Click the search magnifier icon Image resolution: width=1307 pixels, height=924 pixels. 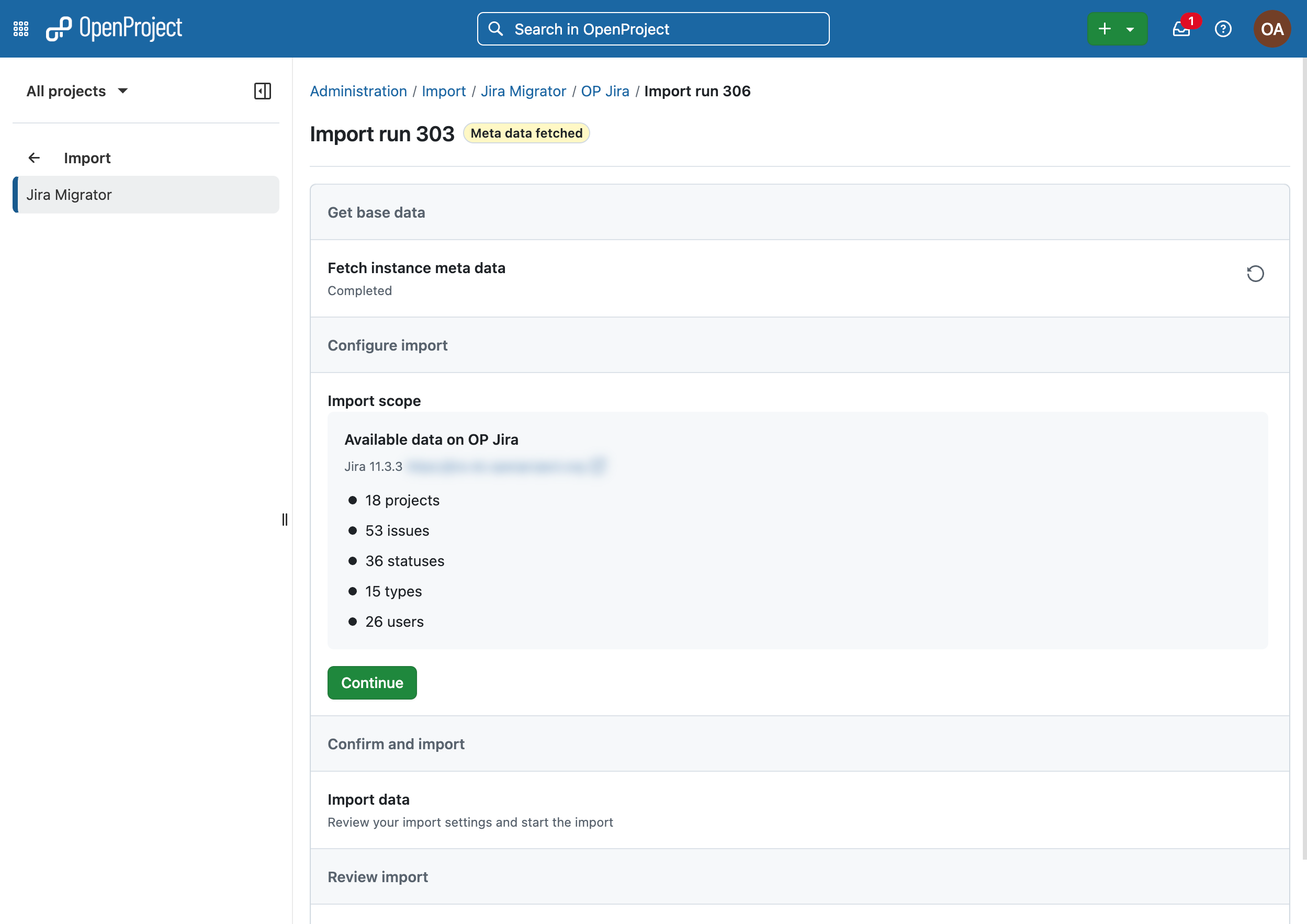[496, 29]
